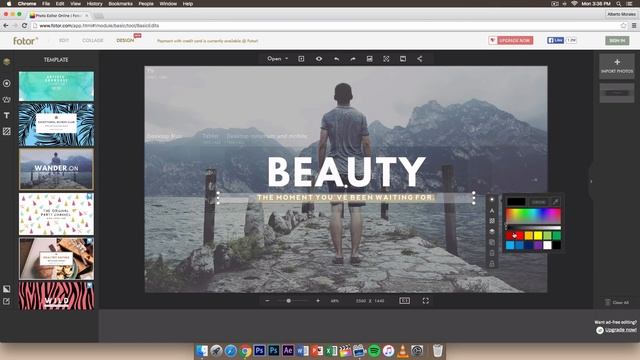
Task: Switch to the Design tab
Action: (x=125, y=40)
